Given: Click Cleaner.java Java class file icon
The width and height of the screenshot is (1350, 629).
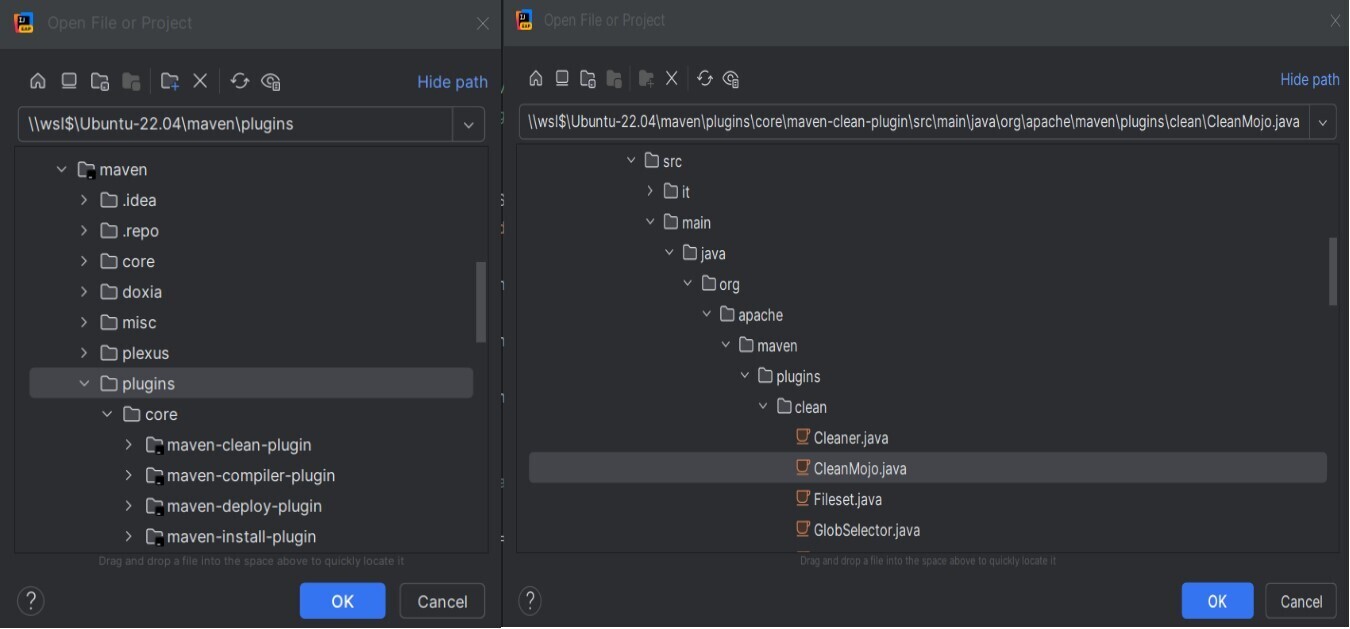Looking at the screenshot, I should pos(802,437).
